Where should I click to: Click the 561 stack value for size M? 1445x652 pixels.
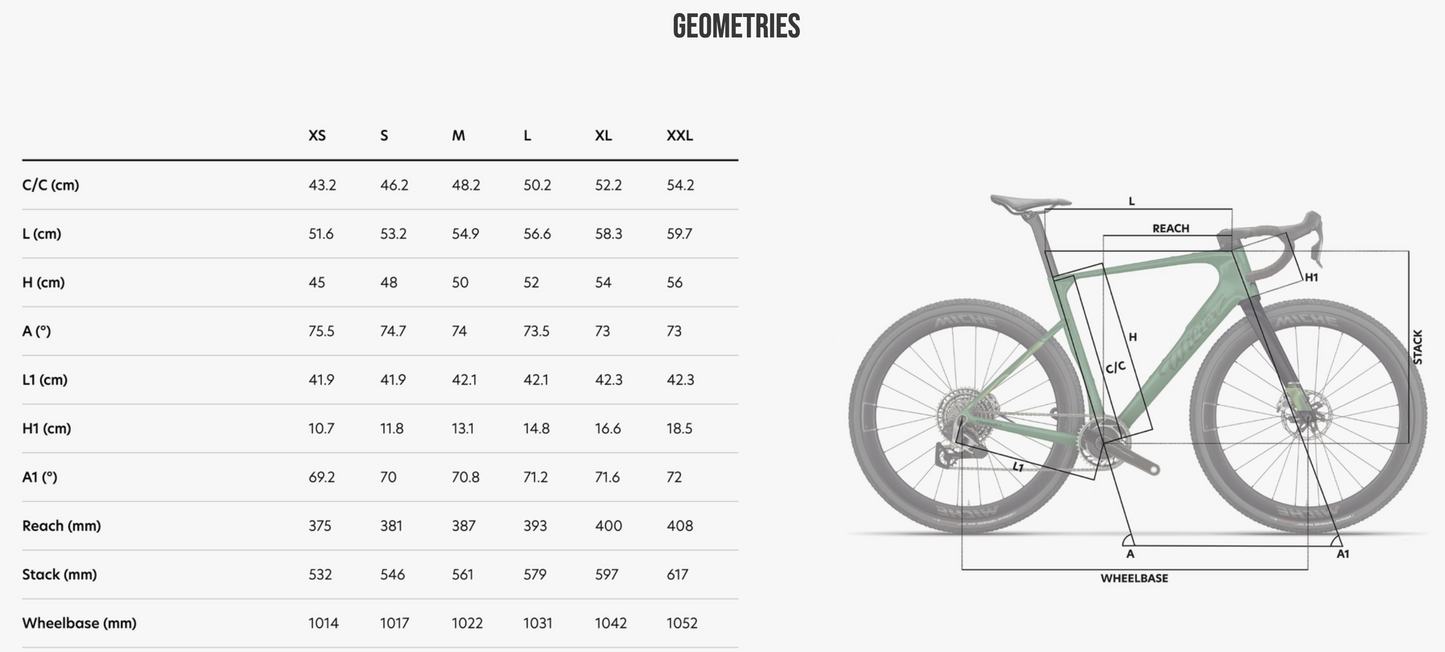click(462, 575)
